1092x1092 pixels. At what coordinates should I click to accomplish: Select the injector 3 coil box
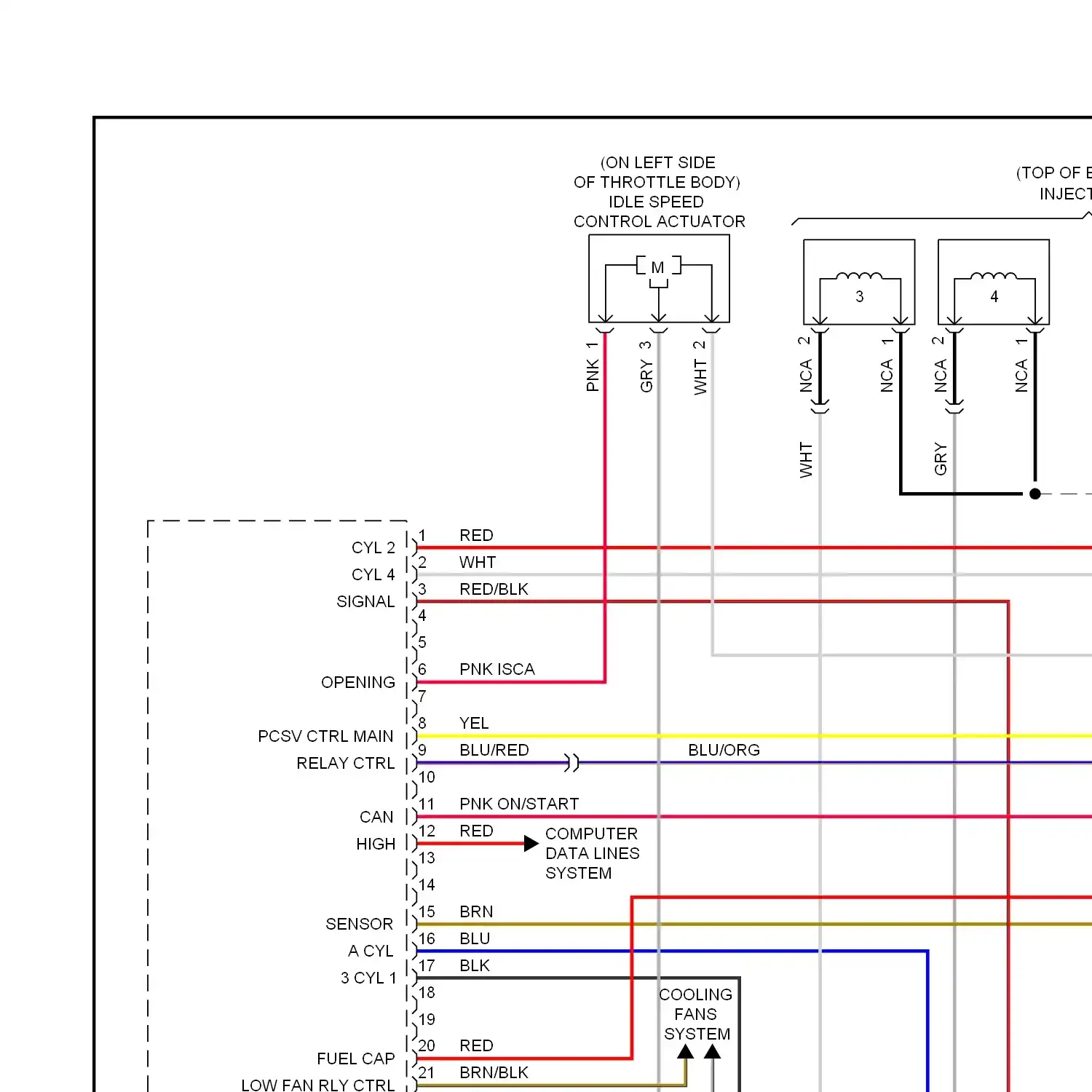859,282
